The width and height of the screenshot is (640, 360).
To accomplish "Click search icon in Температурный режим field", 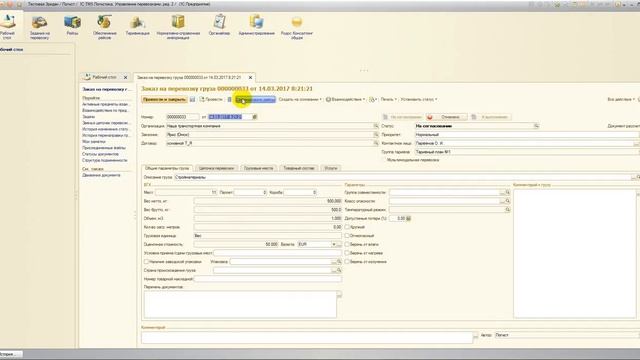I will (507, 209).
